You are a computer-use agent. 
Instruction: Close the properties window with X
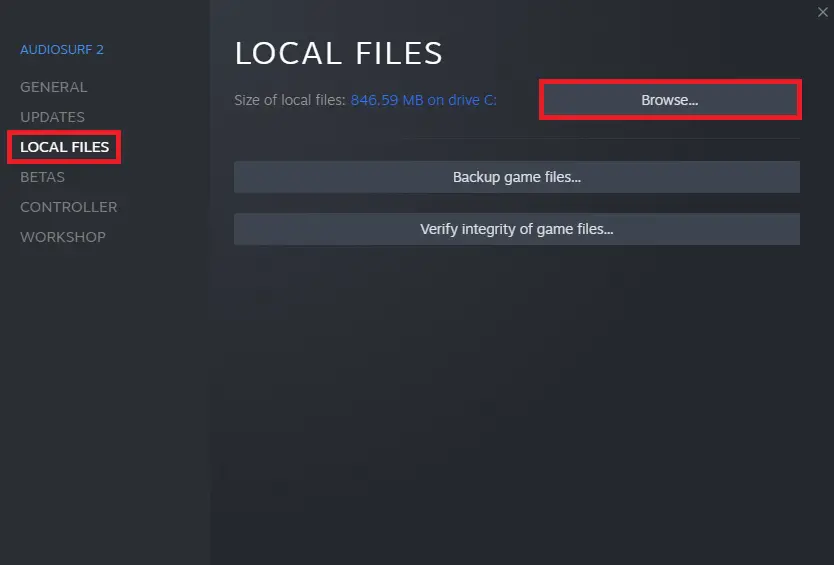point(822,12)
